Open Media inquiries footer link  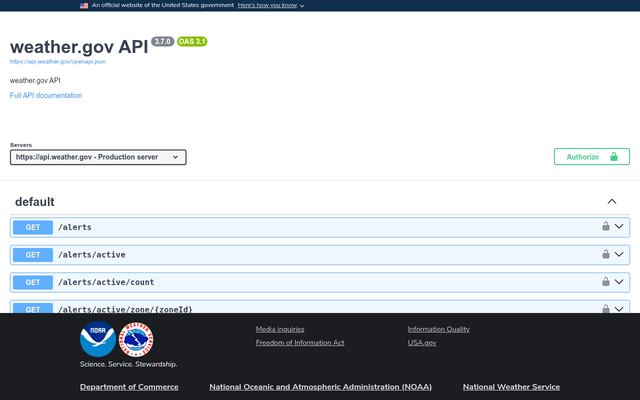pyautogui.click(x=280, y=329)
